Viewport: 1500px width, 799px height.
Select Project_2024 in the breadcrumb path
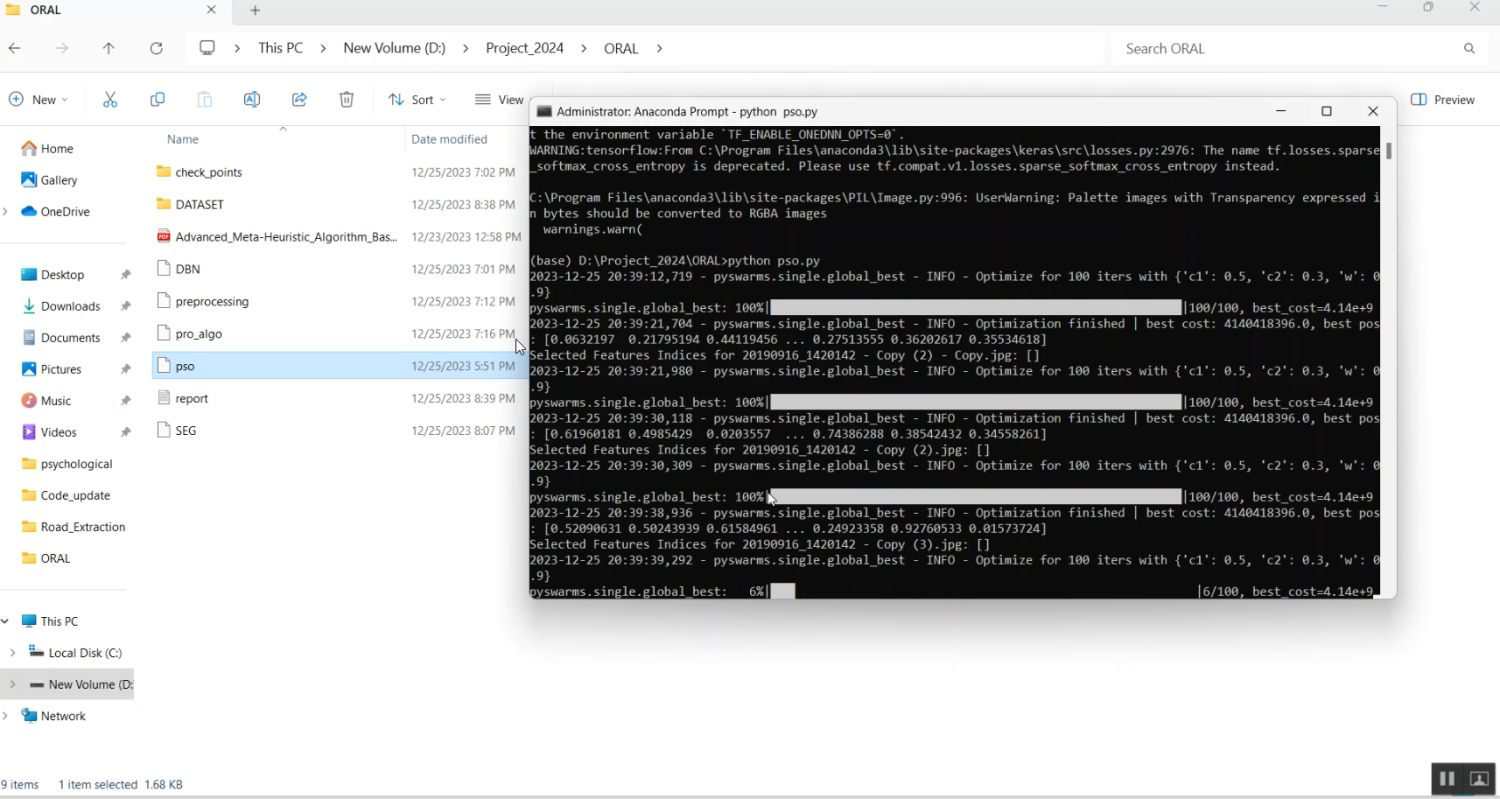tap(524, 48)
